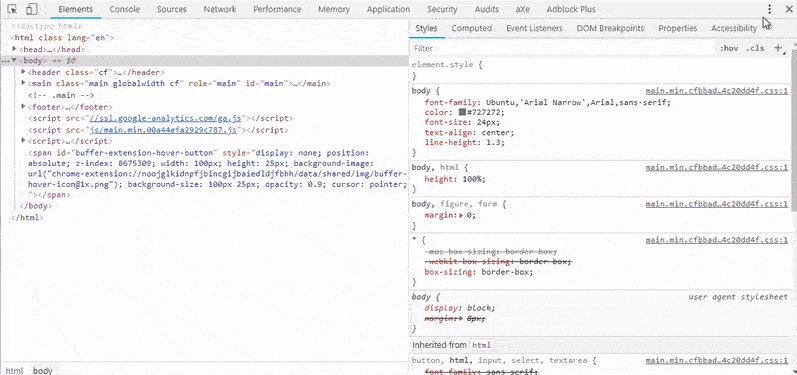Expand the header class cf node

point(23,72)
